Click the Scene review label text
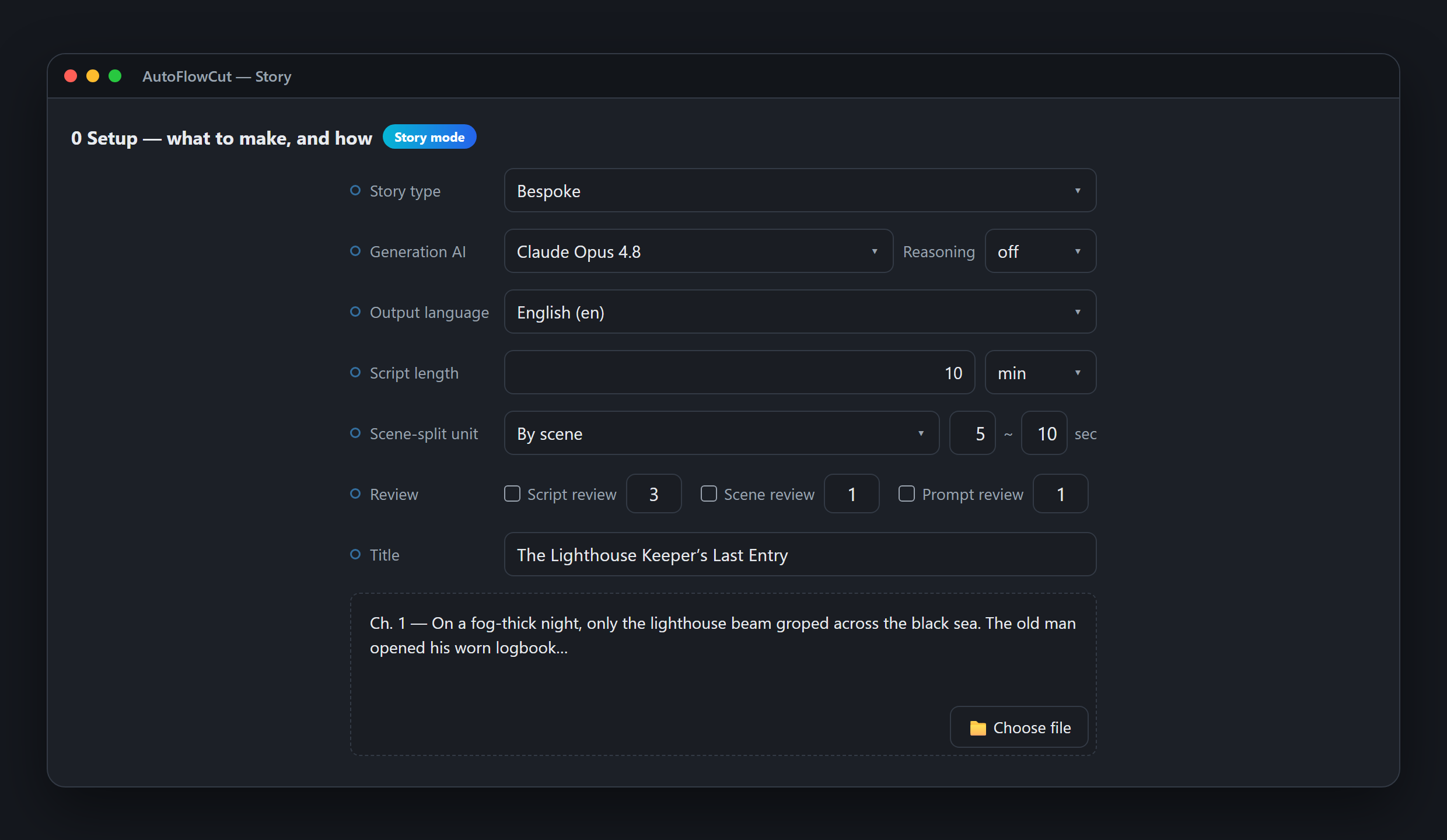This screenshot has height=840, width=1447. point(769,494)
